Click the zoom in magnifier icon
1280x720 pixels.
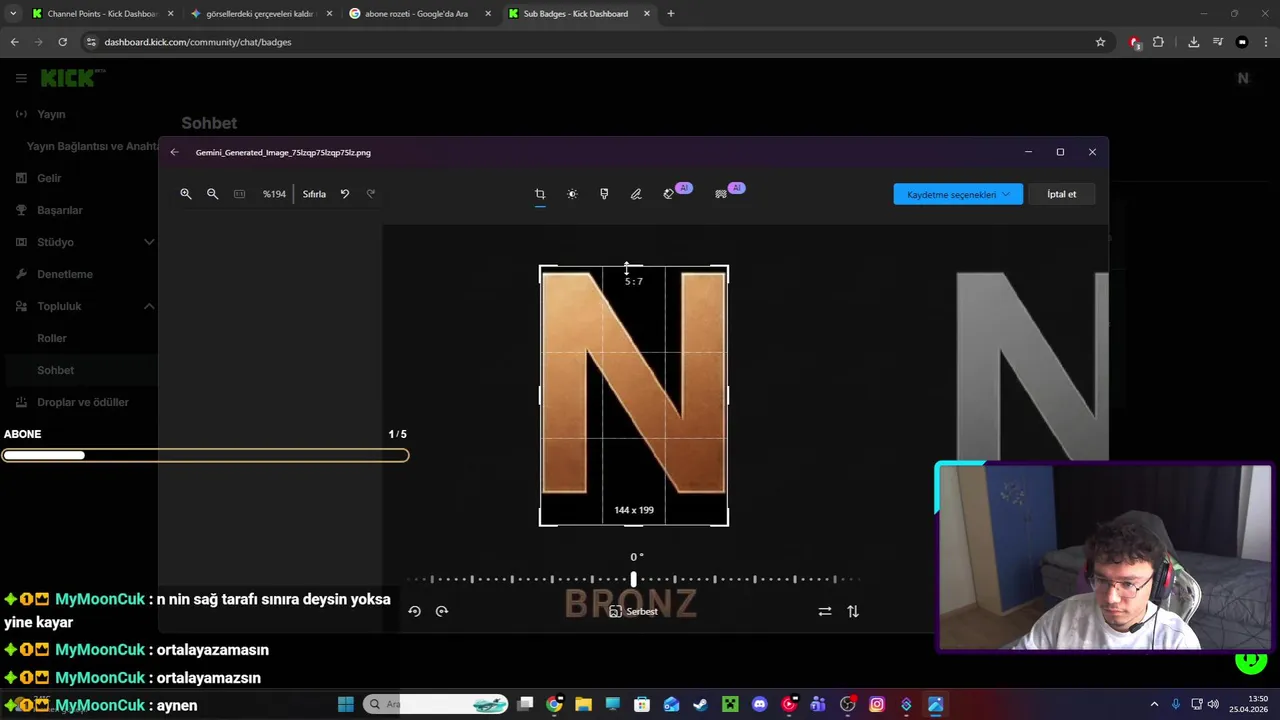186,194
